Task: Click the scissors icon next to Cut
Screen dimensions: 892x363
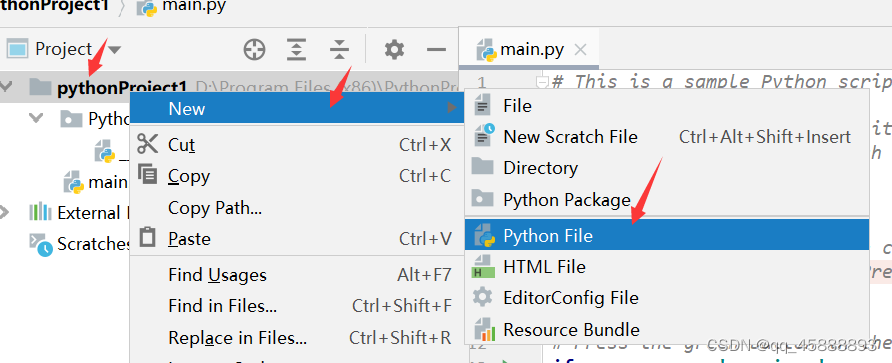Action: point(147,144)
